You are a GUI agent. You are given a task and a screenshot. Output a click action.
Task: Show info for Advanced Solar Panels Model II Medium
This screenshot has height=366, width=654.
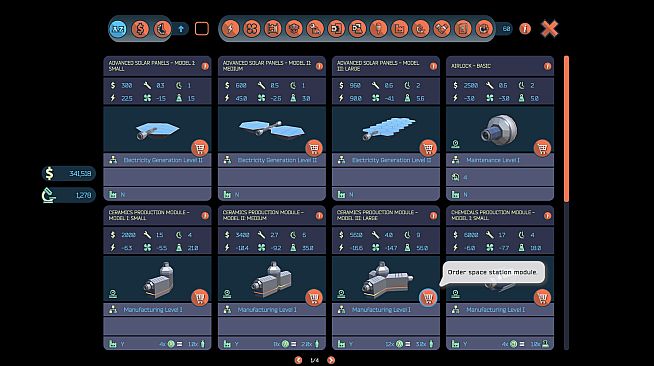(x=319, y=66)
